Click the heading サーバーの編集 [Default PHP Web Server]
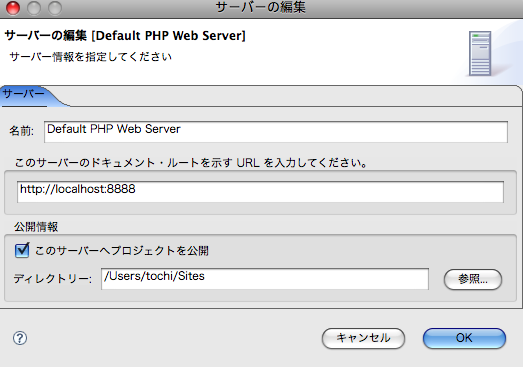The image size is (523, 367). click(125, 35)
